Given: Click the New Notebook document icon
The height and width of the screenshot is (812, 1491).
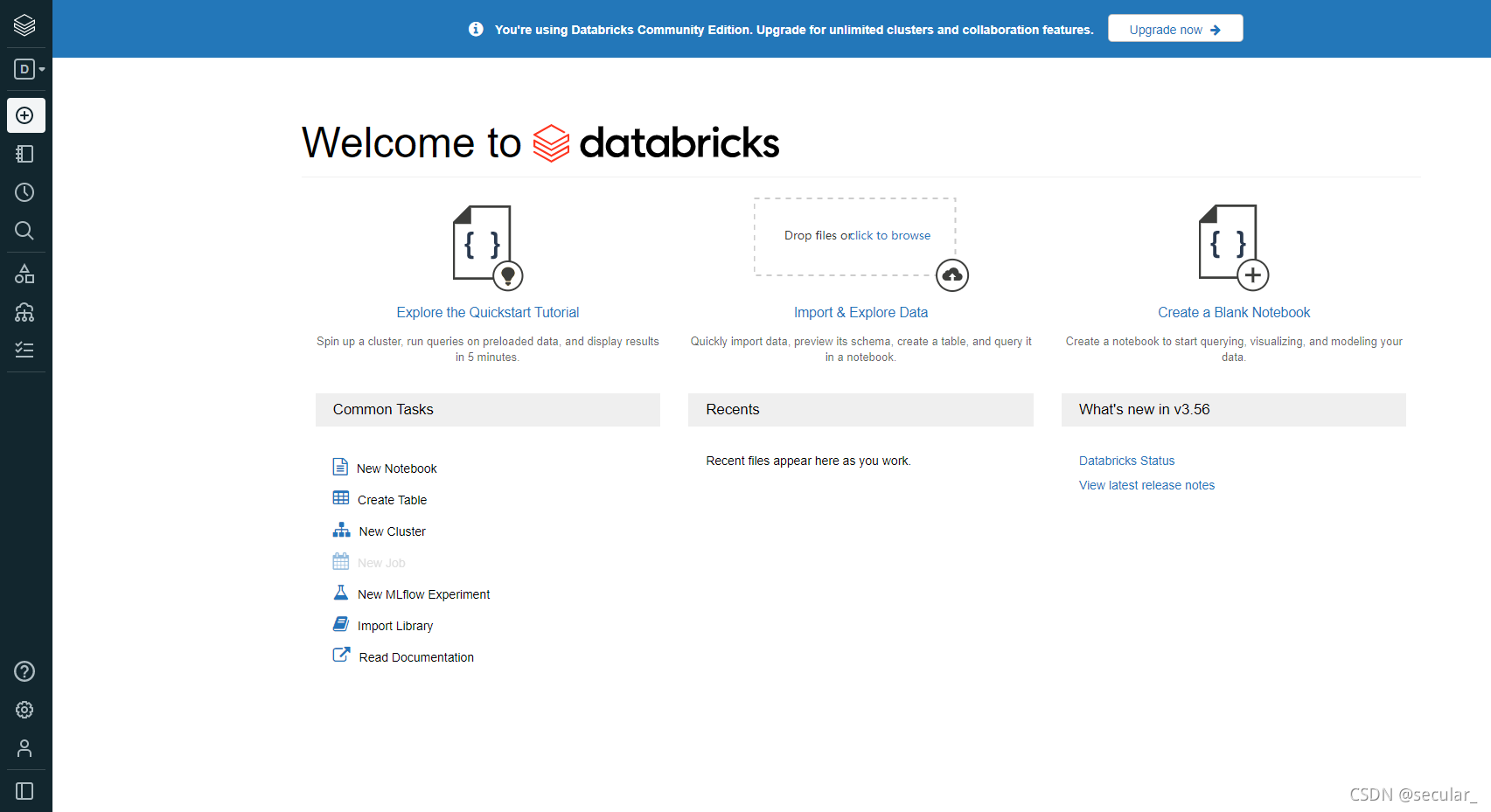Looking at the screenshot, I should [340, 467].
